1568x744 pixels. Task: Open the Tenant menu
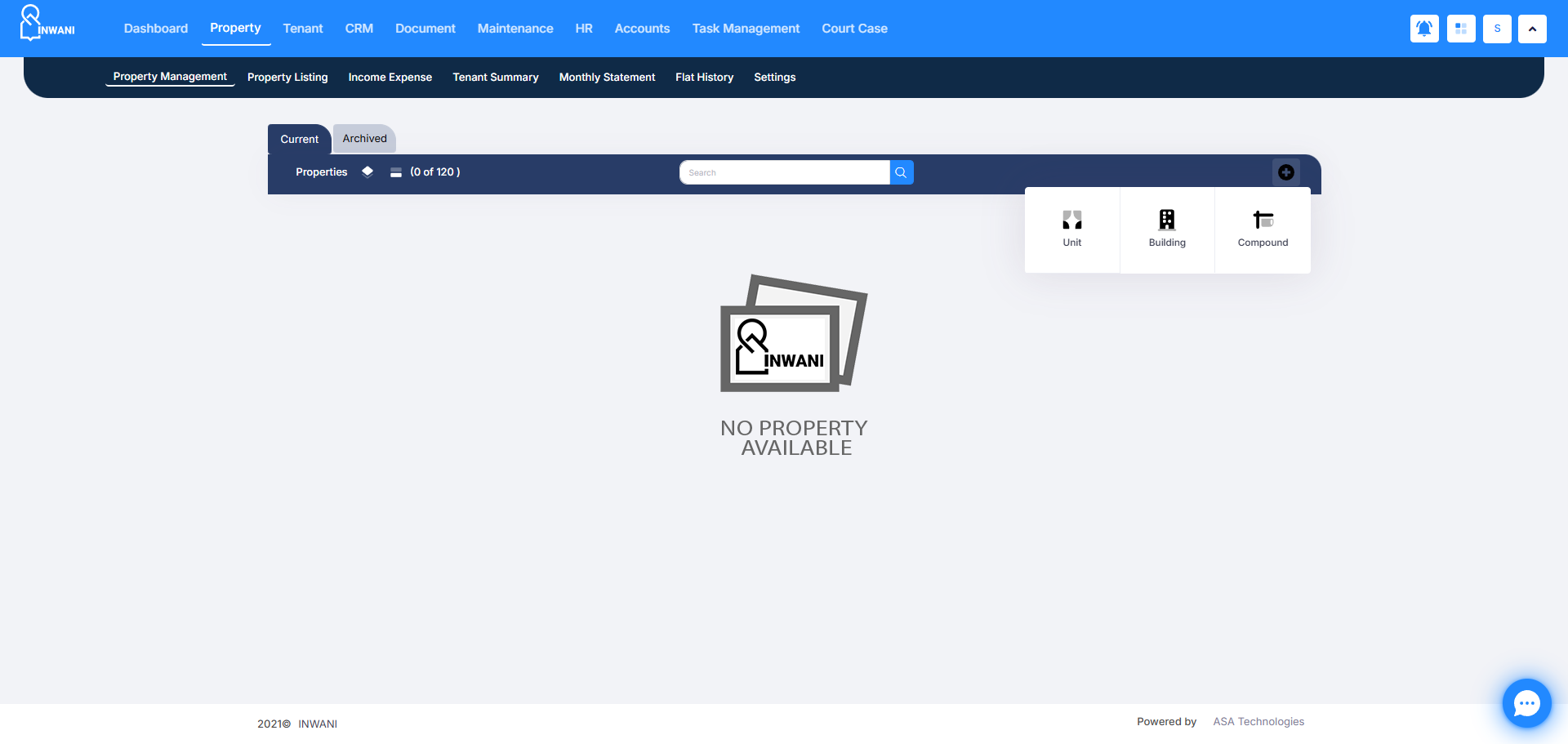(x=303, y=29)
